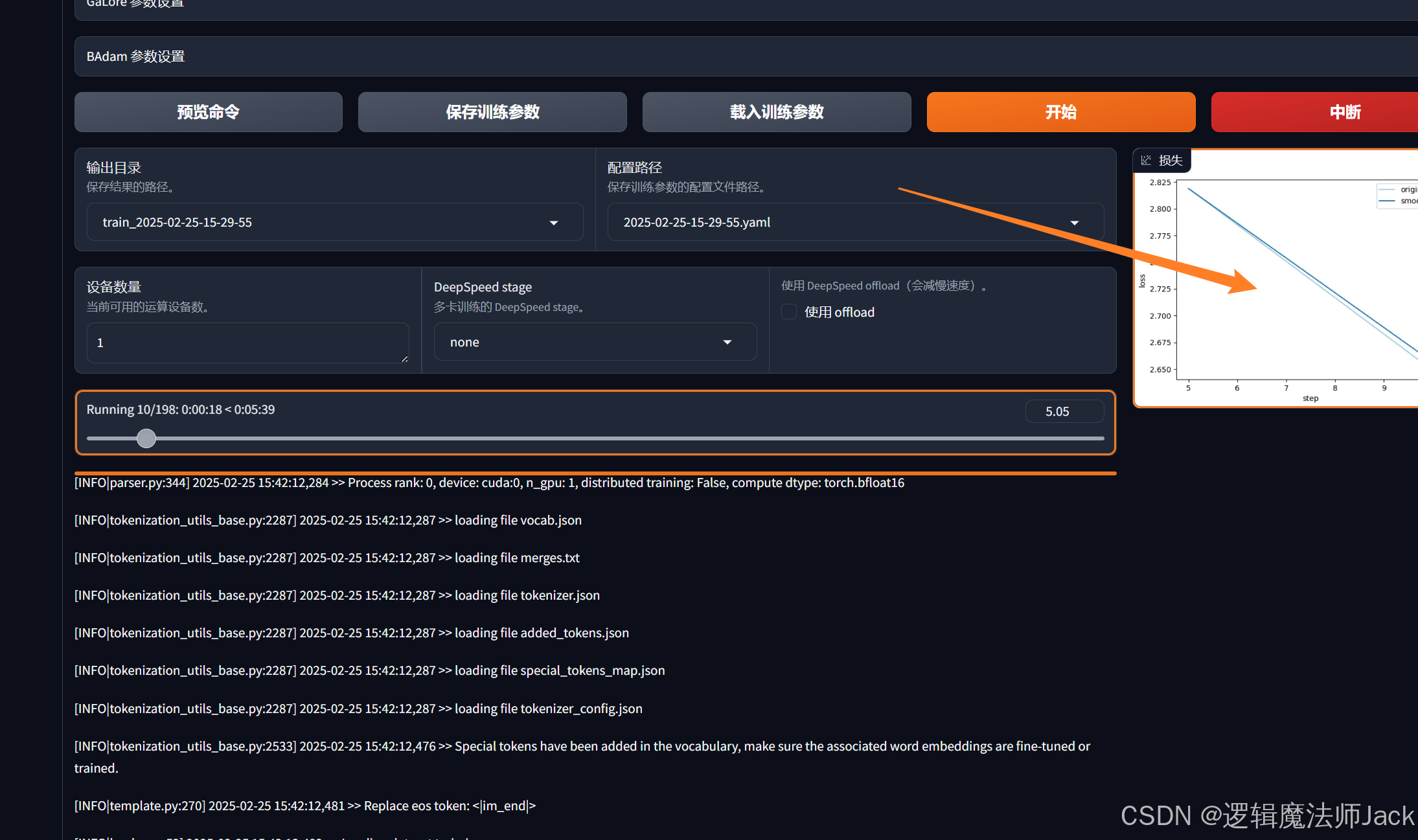Click the loss chart icon beside 损失

pyautogui.click(x=1146, y=160)
